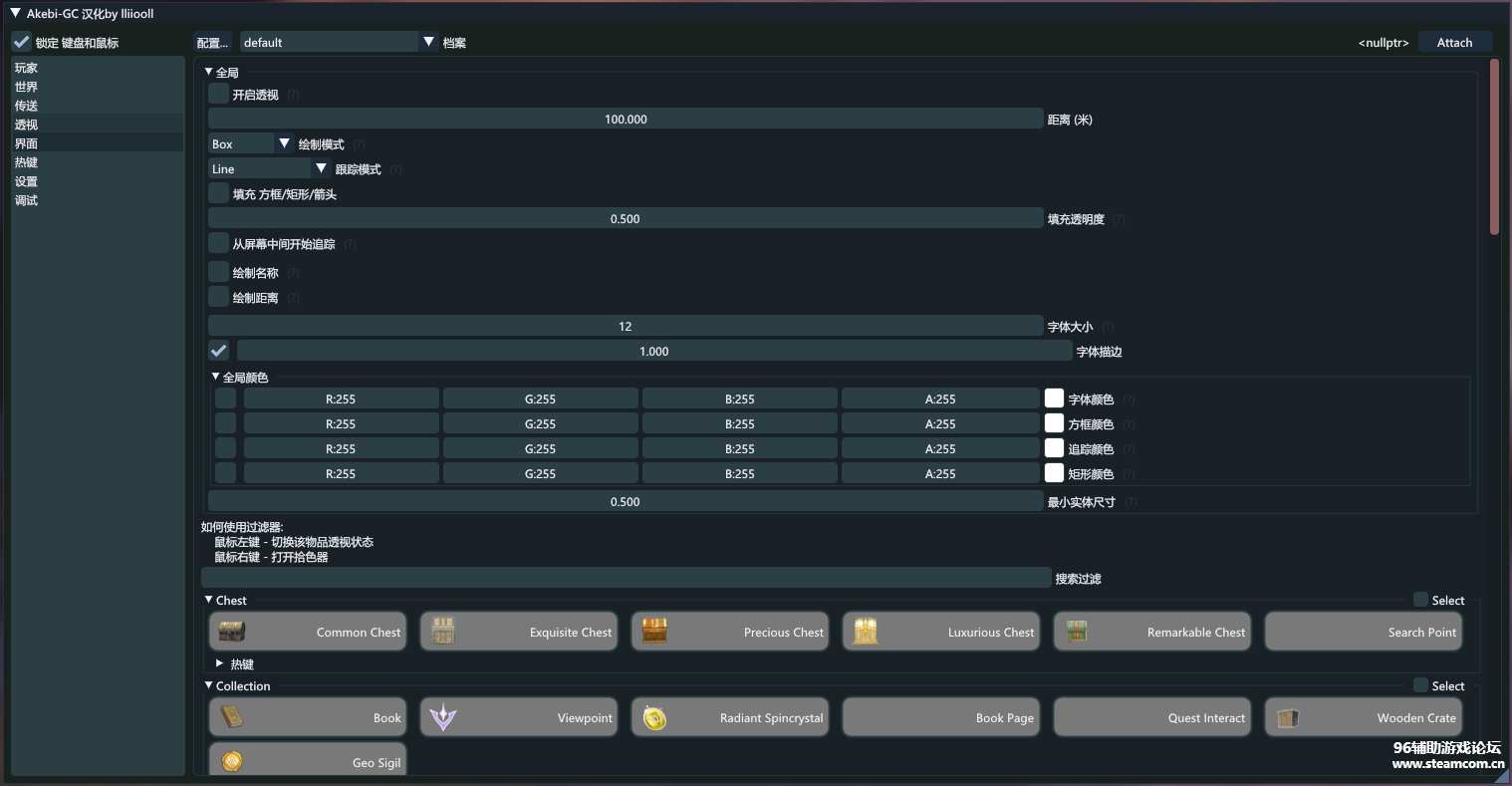Click the Precious Chest icon

(x=654, y=632)
